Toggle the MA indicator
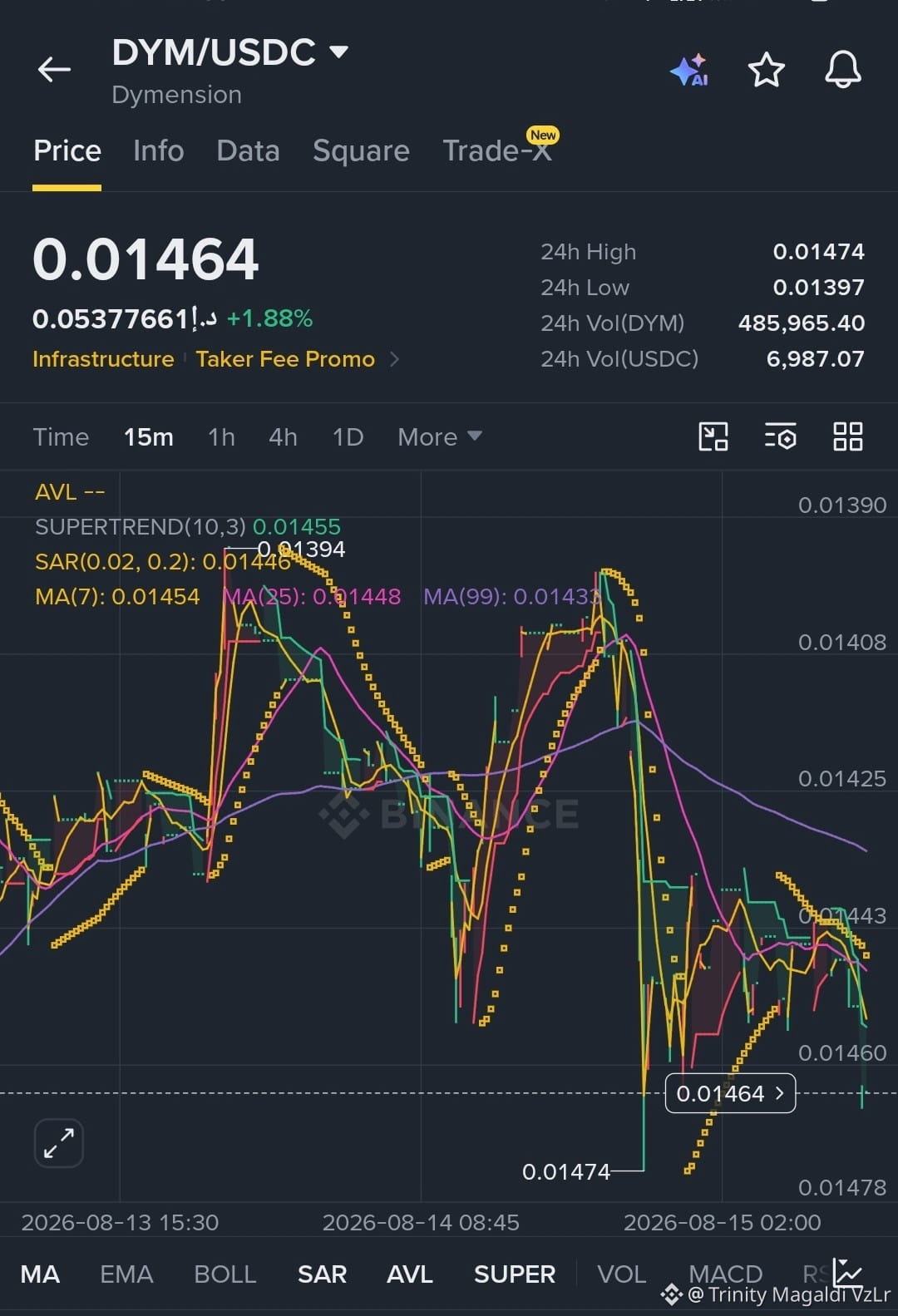The image size is (898, 1316). (40, 1274)
